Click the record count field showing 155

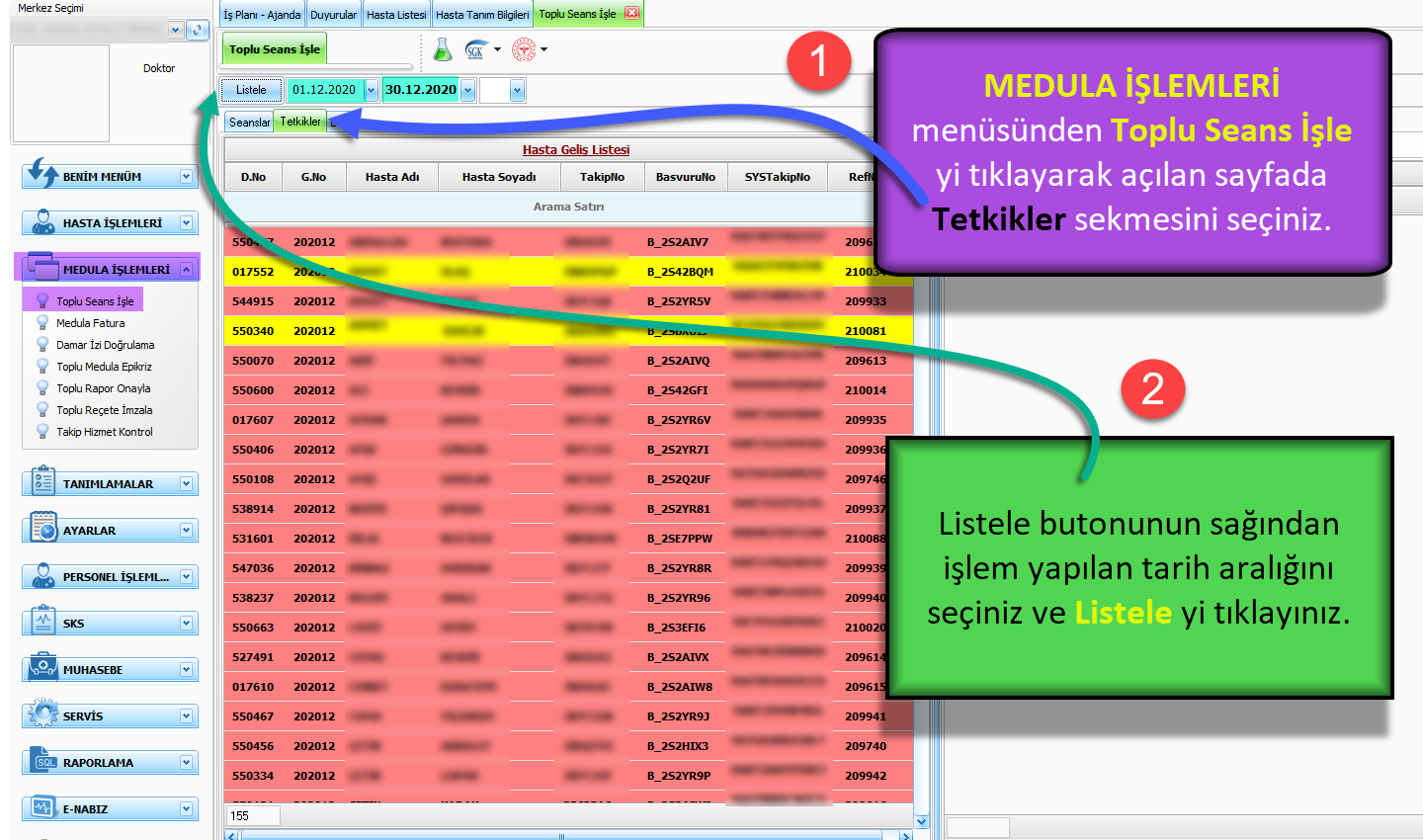(x=254, y=816)
